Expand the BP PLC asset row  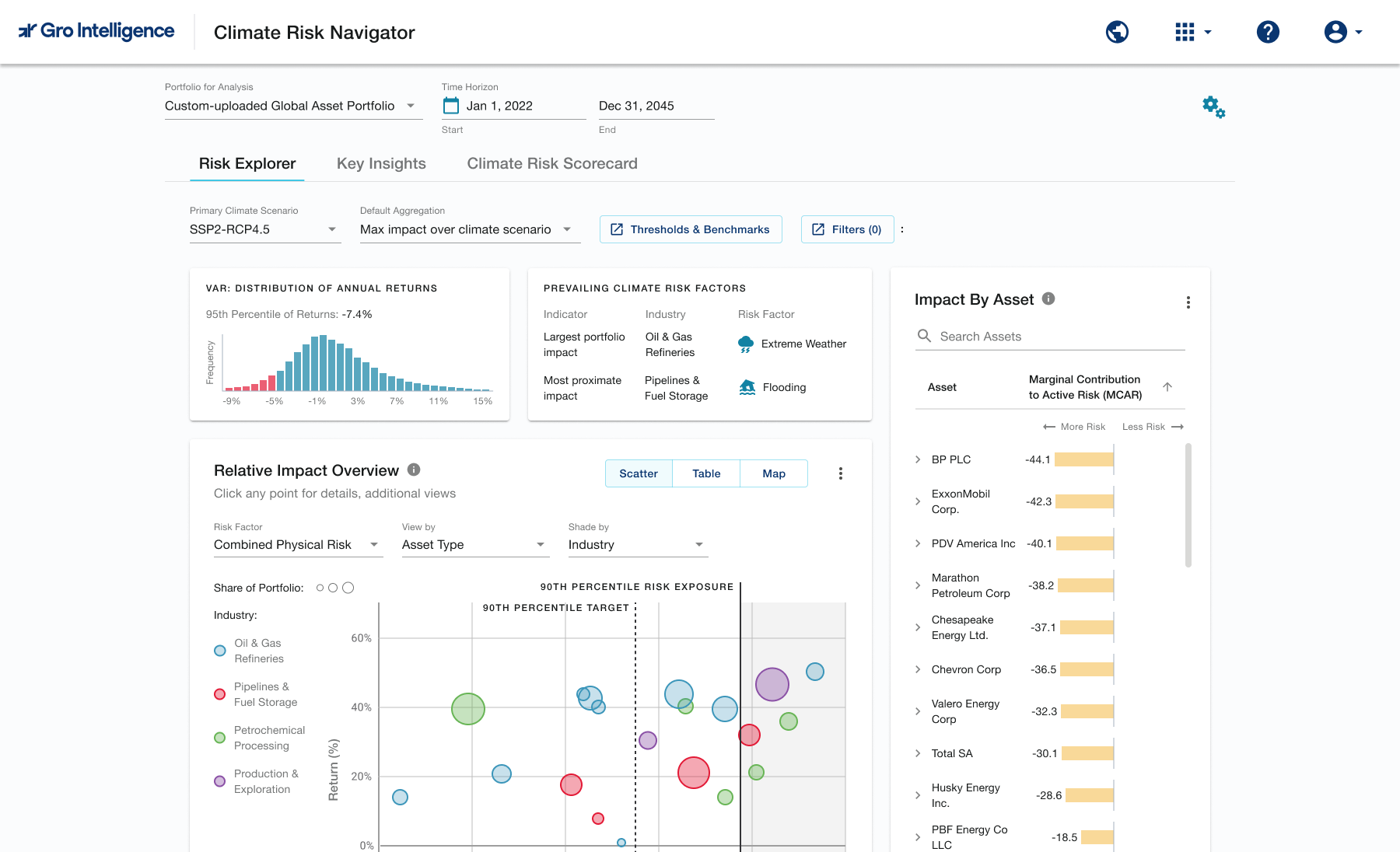[x=918, y=459]
